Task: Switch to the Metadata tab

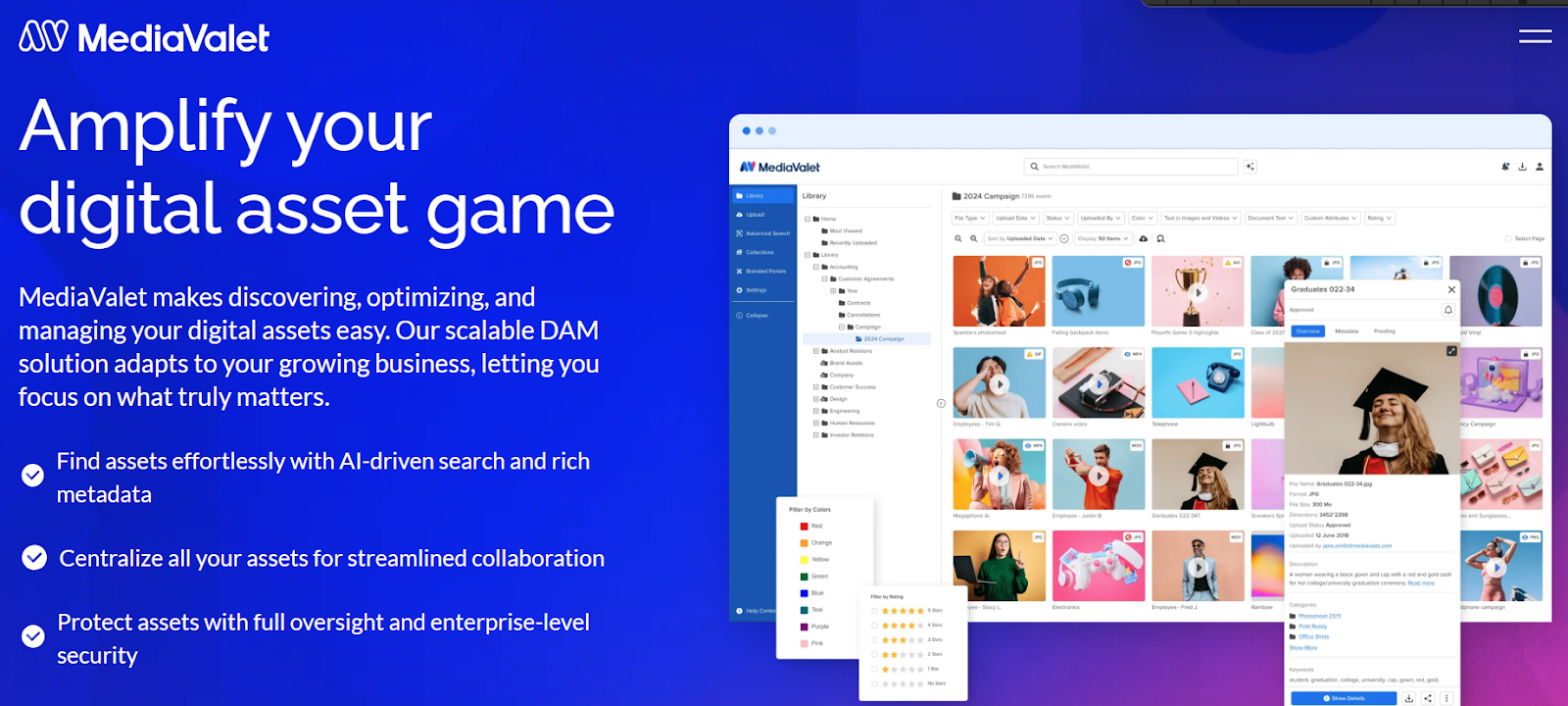Action: [1347, 331]
